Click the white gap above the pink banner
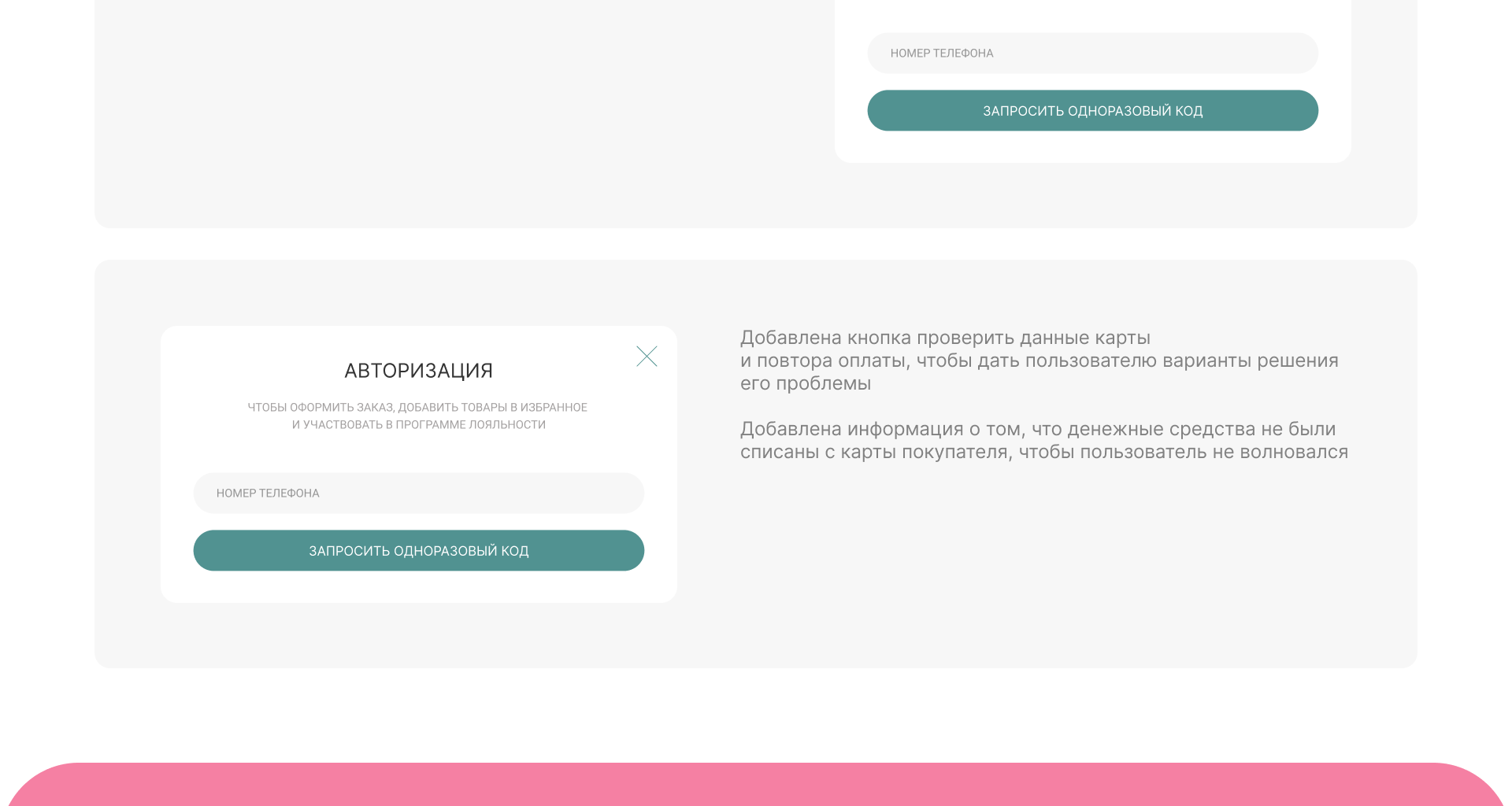 coord(756,715)
